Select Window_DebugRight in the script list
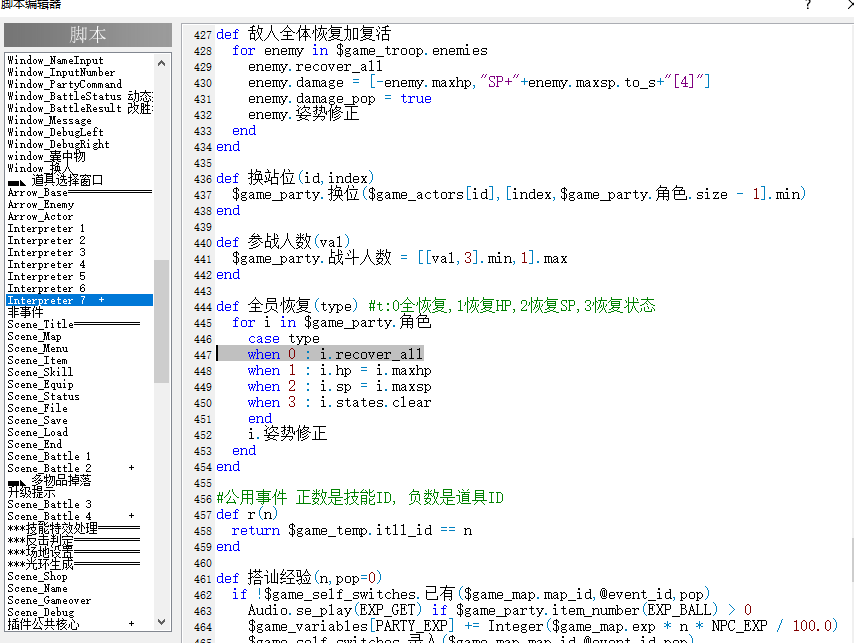 pos(58,144)
